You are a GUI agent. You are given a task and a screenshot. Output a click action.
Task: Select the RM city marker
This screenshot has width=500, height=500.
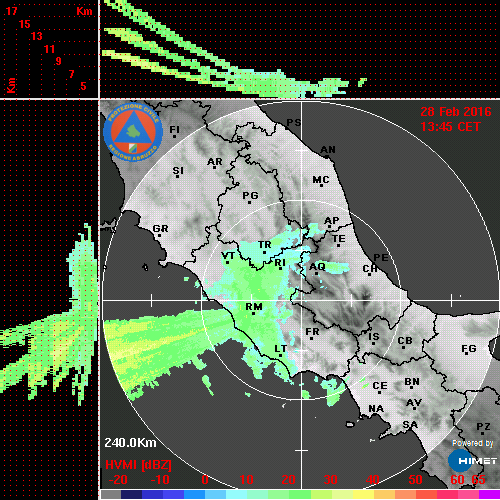click(253, 314)
